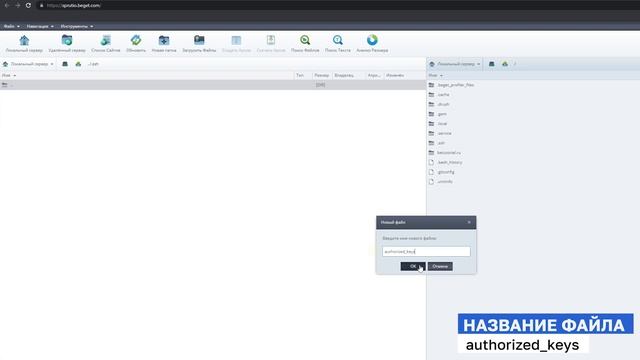Open Анализ Размера size analyzer

(x=372, y=44)
